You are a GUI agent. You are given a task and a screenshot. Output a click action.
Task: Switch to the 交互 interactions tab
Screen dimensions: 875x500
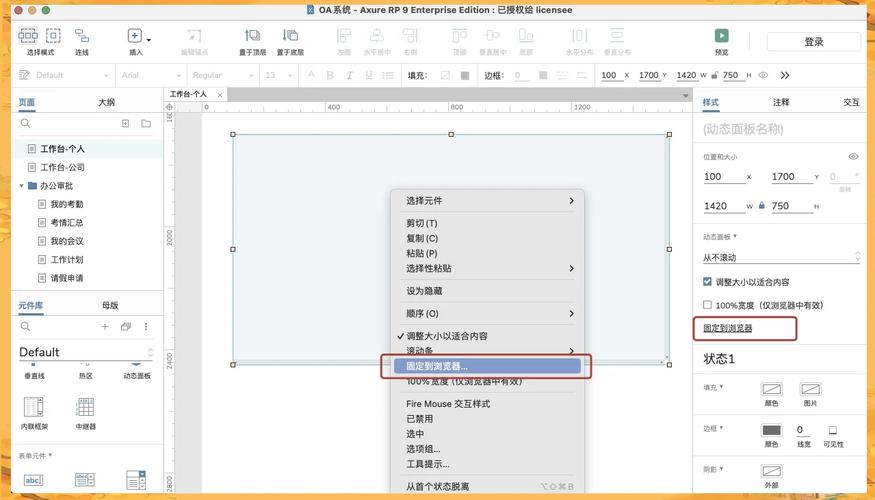coord(851,102)
